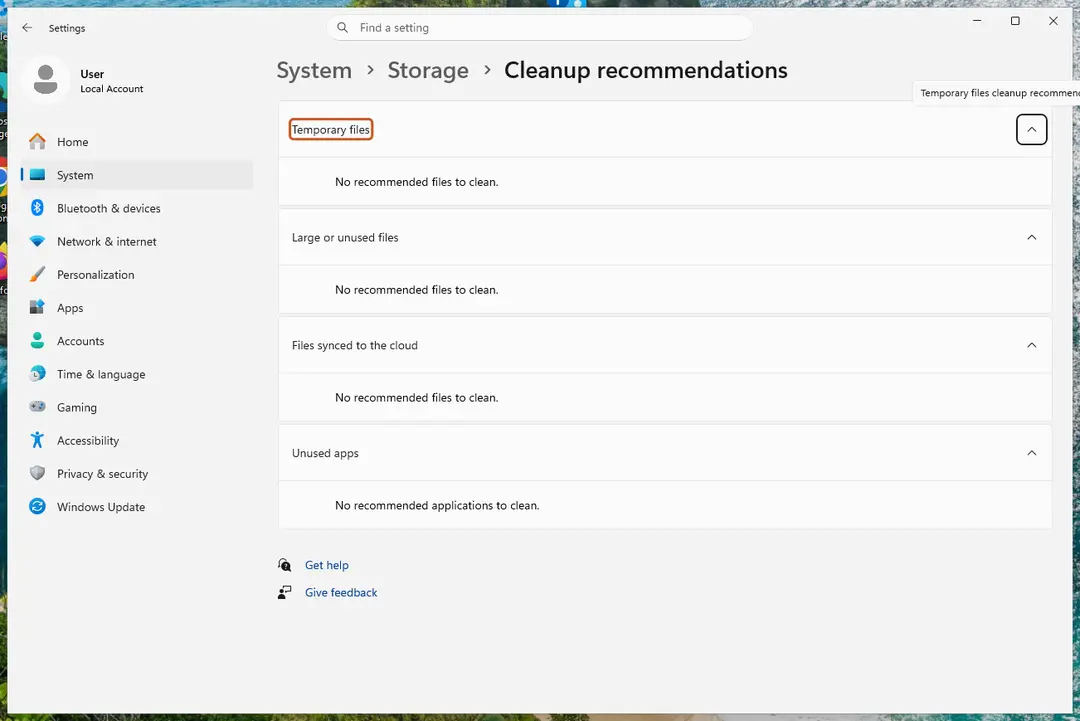The height and width of the screenshot is (721, 1080).
Task: Click the Large or unused files heading
Action: 344,238
